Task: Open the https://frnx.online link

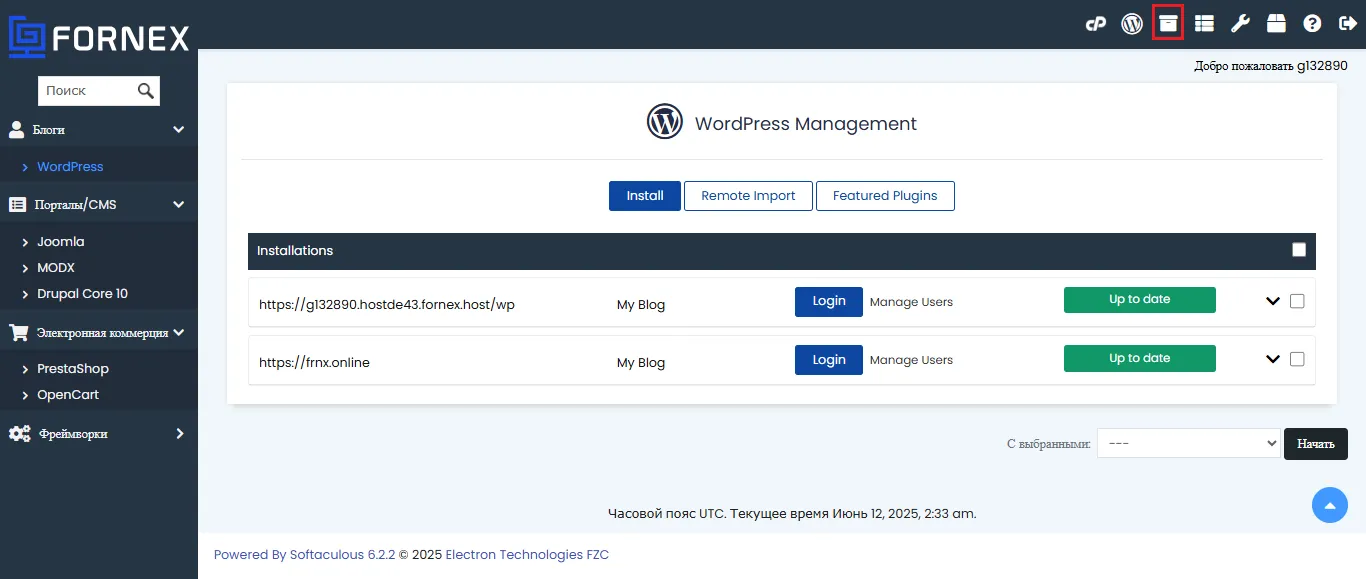Action: pos(314,363)
